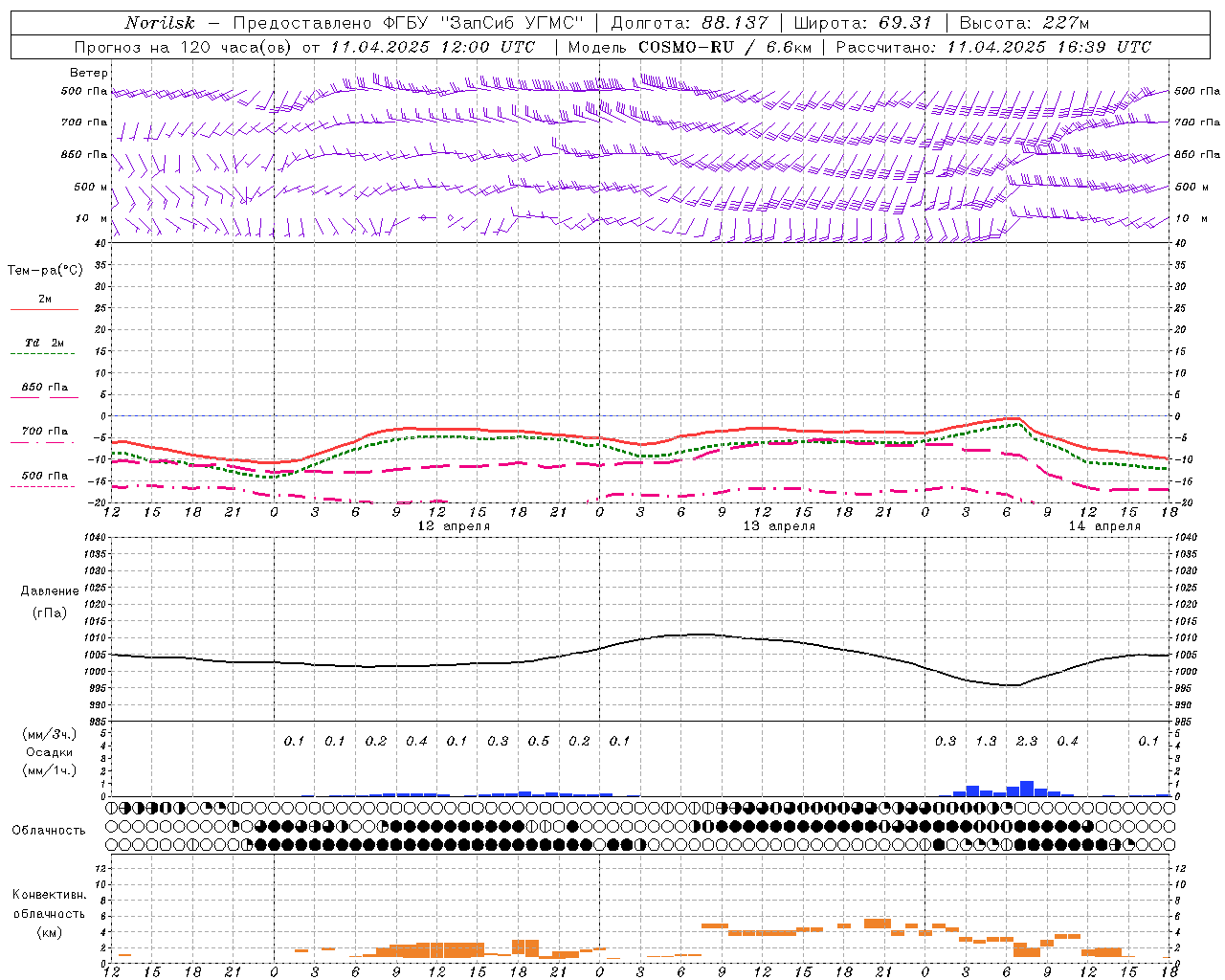Click the Осадки precipitation label
Viewport: 1225px width, 980px height.
(49, 752)
